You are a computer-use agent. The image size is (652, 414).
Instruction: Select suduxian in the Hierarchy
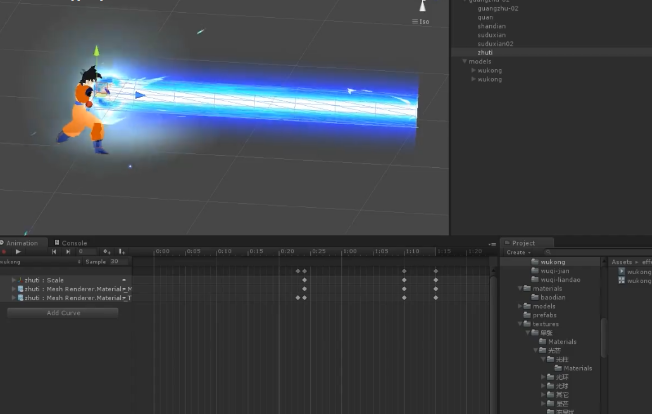(x=491, y=35)
